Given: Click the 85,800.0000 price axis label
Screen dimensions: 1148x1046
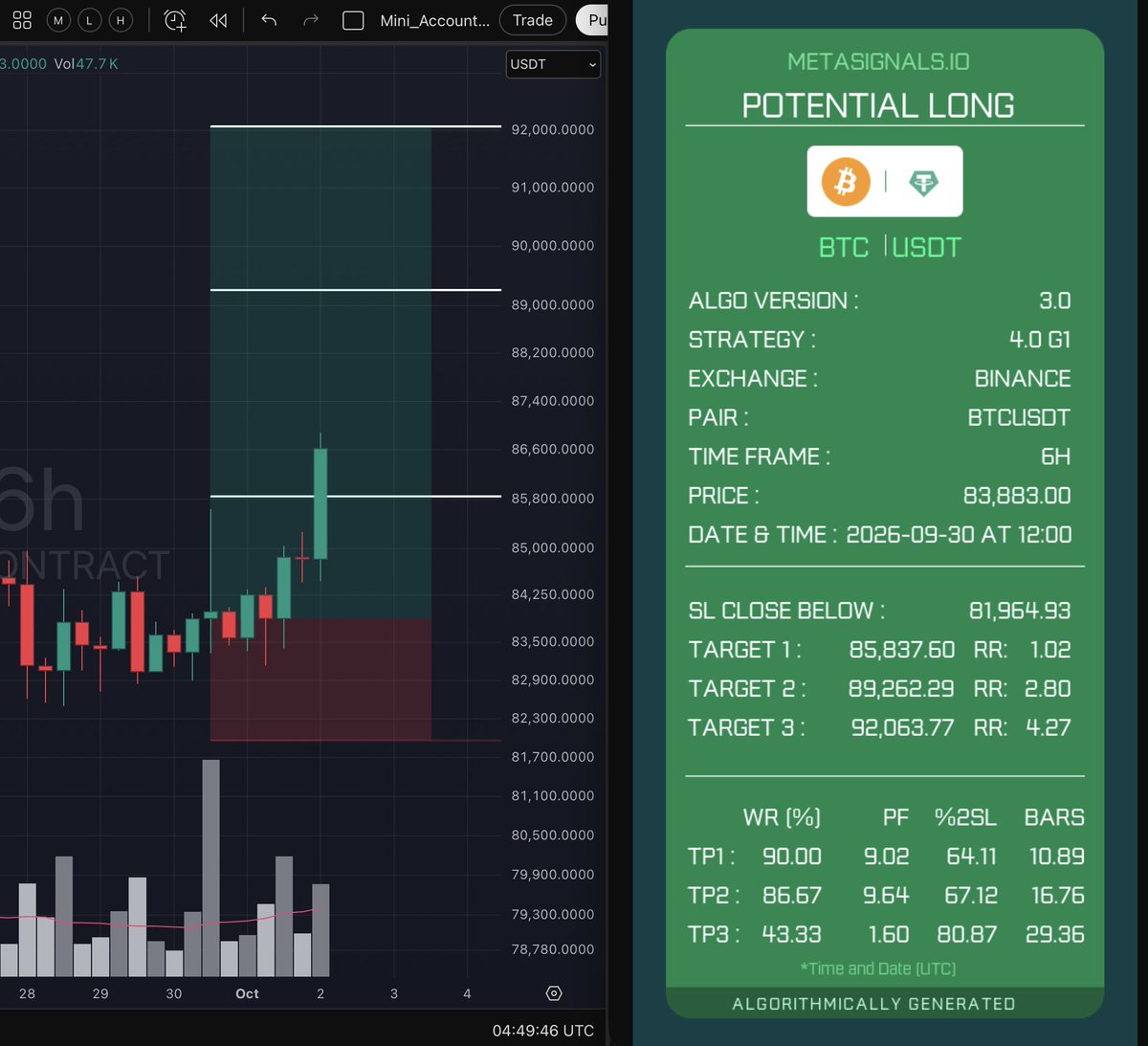Looking at the screenshot, I should (552, 498).
